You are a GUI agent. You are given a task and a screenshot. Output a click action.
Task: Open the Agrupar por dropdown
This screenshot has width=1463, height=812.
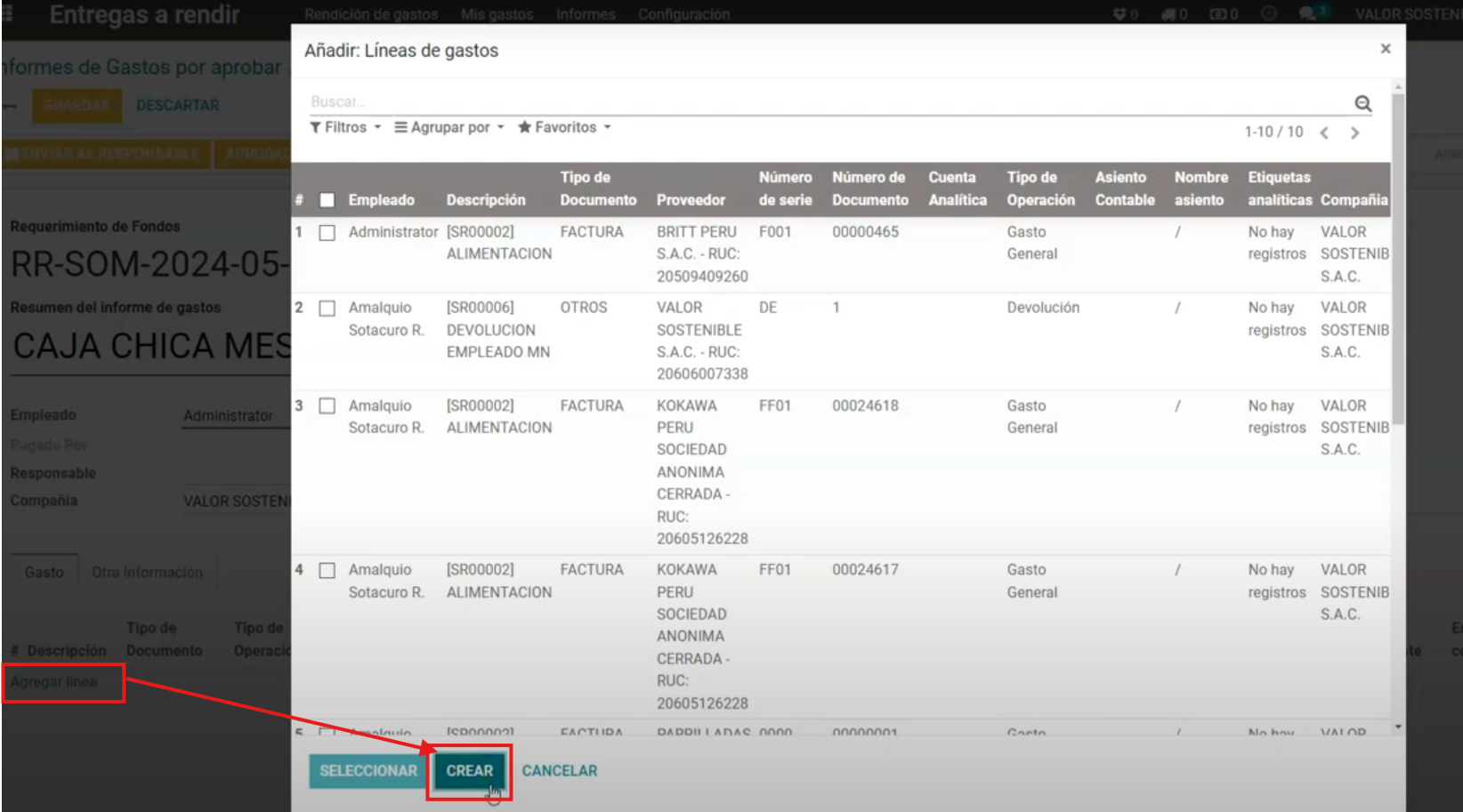click(449, 127)
